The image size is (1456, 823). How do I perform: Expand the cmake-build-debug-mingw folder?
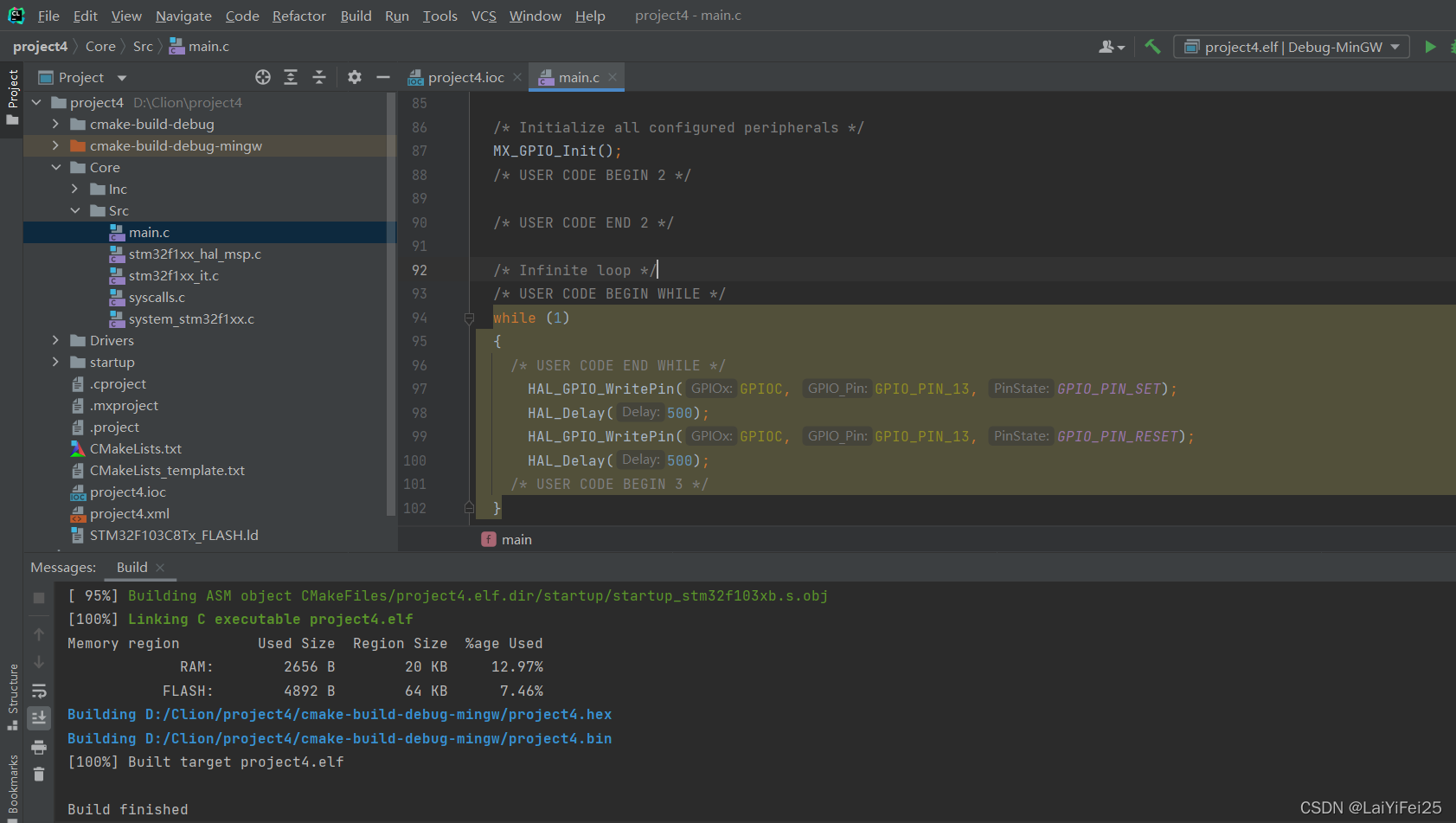coord(55,146)
